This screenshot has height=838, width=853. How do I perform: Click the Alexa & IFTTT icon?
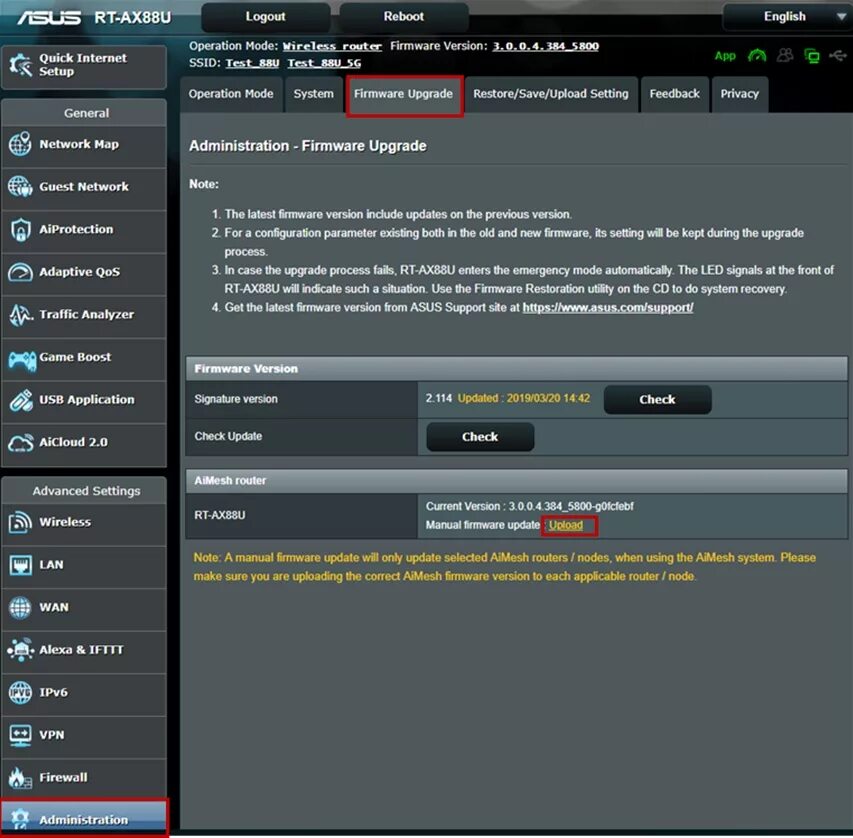(x=21, y=650)
